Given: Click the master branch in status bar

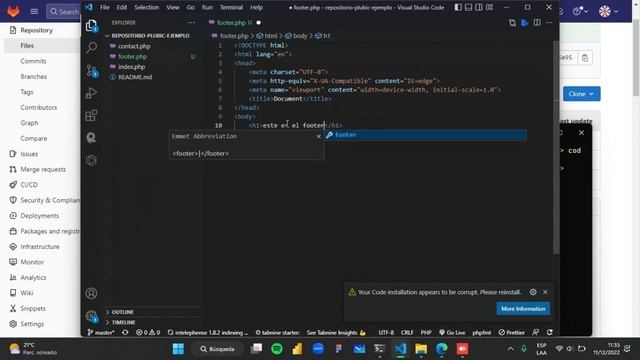Looking at the screenshot, I should (x=101, y=333).
